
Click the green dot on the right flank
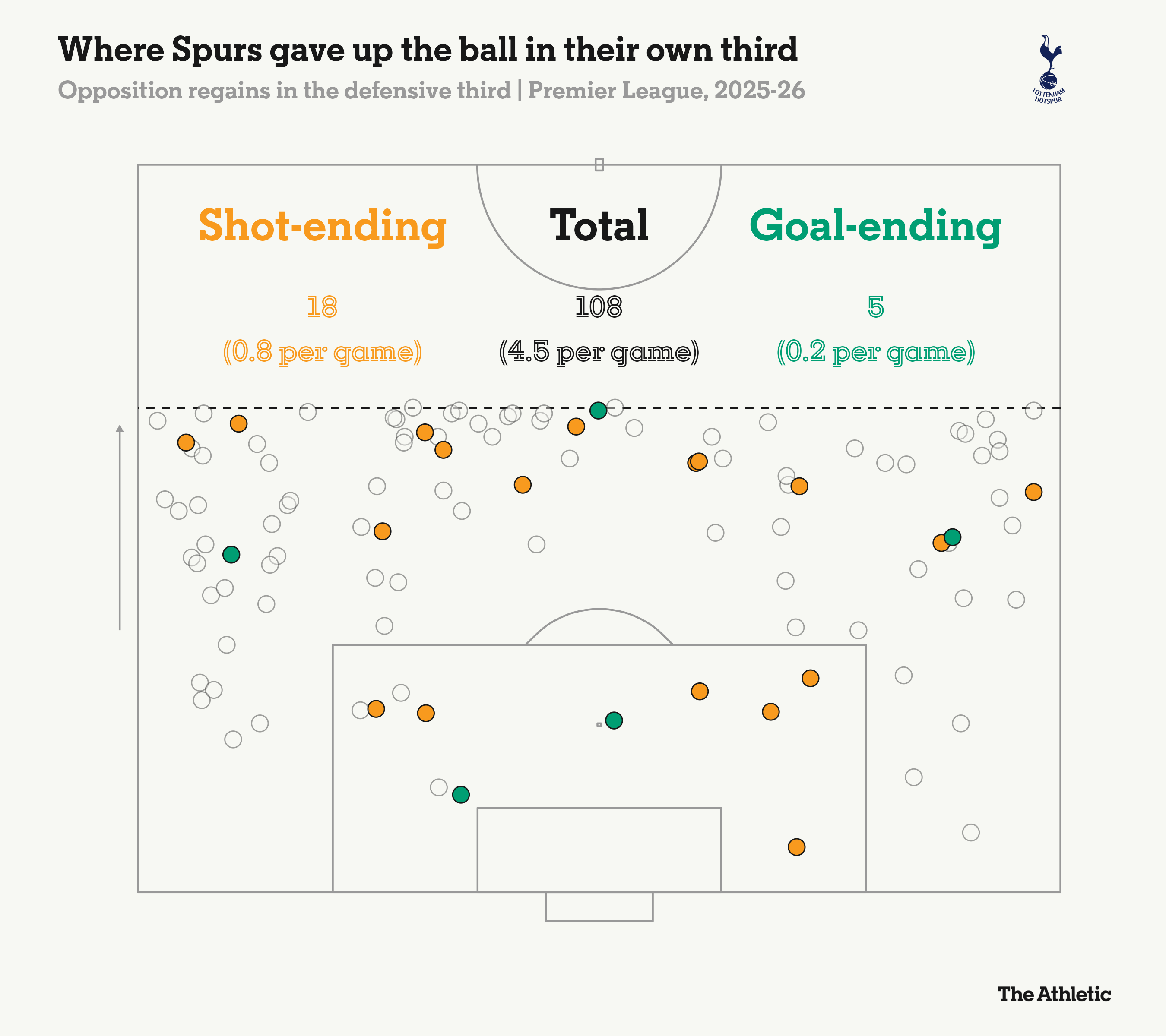point(952,537)
